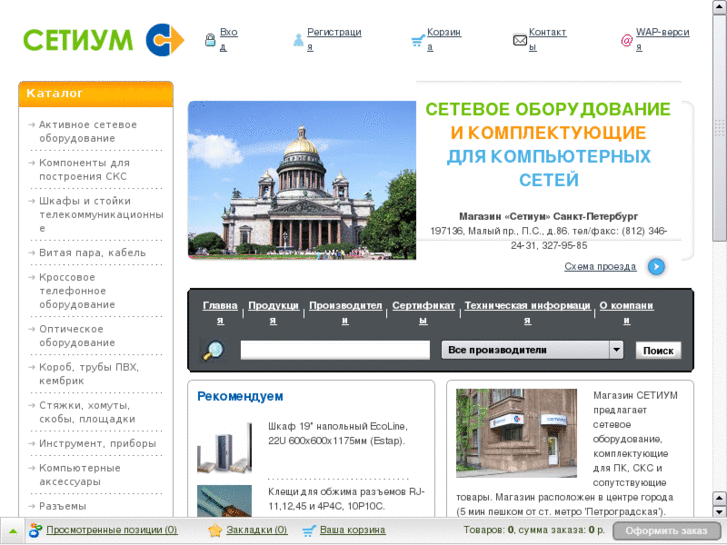Viewport: 727px width, 545px height.
Task: Click the EcoLine cabinet product thumbnail
Action: (x=224, y=448)
